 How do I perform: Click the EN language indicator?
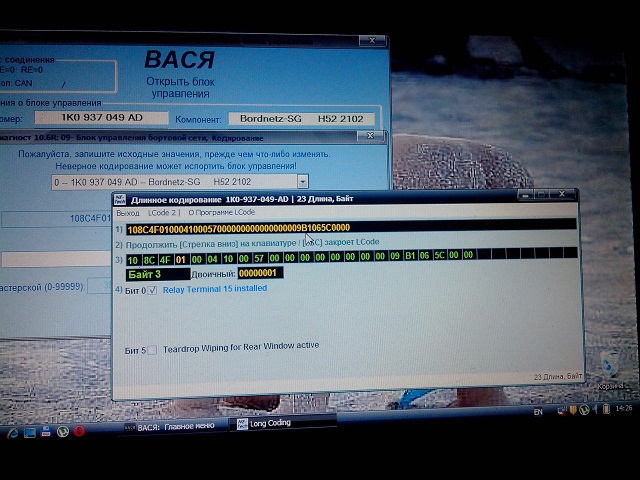pyautogui.click(x=538, y=412)
